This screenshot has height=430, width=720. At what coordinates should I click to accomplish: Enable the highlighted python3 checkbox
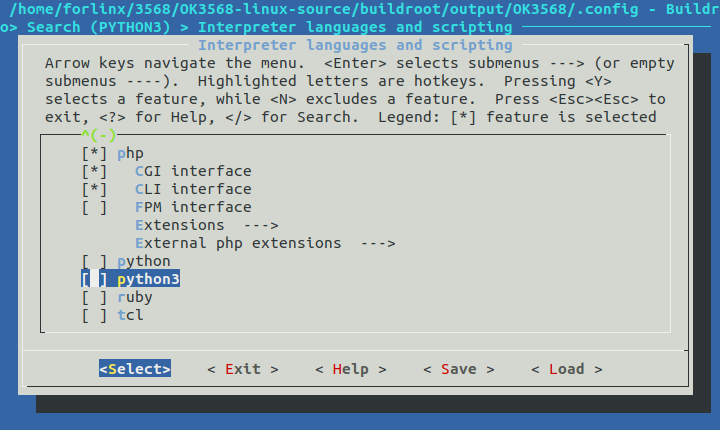pyautogui.click(x=95, y=279)
